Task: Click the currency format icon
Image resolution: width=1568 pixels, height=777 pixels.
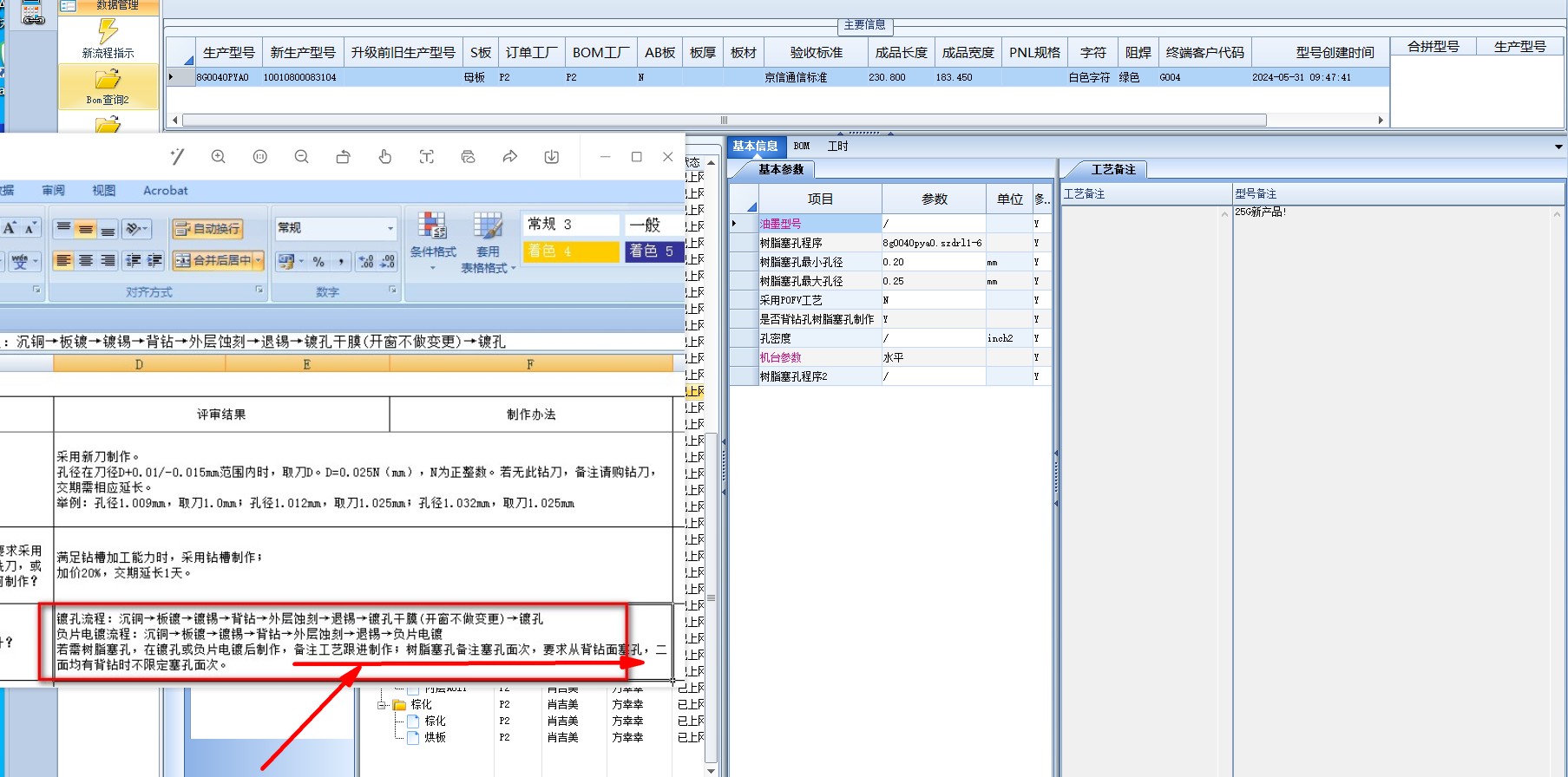Action: tap(285, 261)
